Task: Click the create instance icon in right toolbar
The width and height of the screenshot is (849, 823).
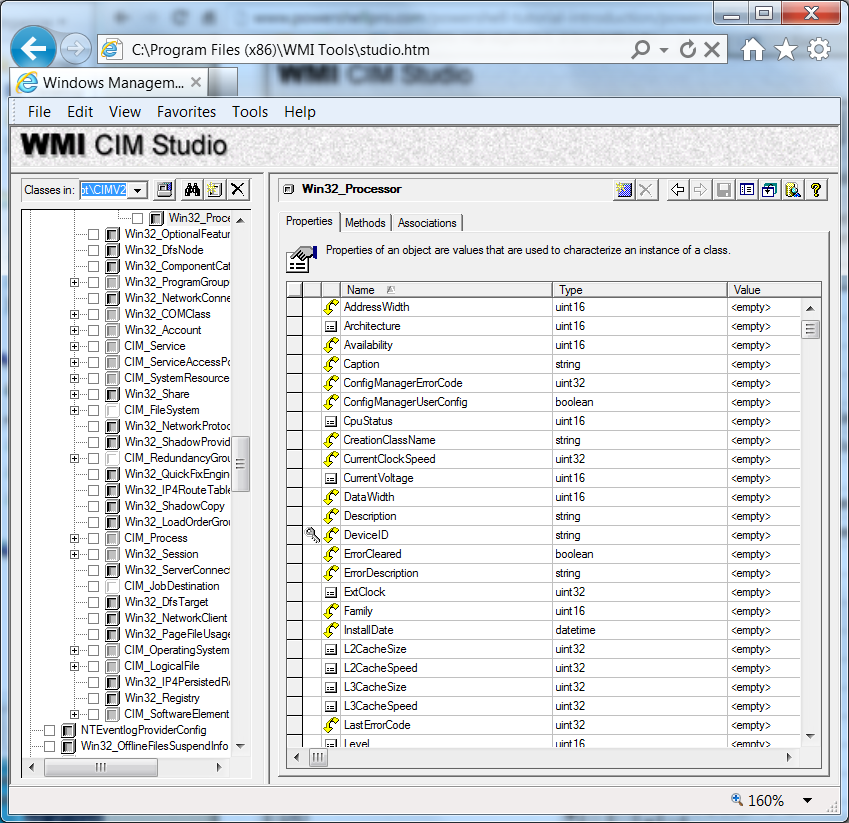Action: pyautogui.click(x=624, y=190)
